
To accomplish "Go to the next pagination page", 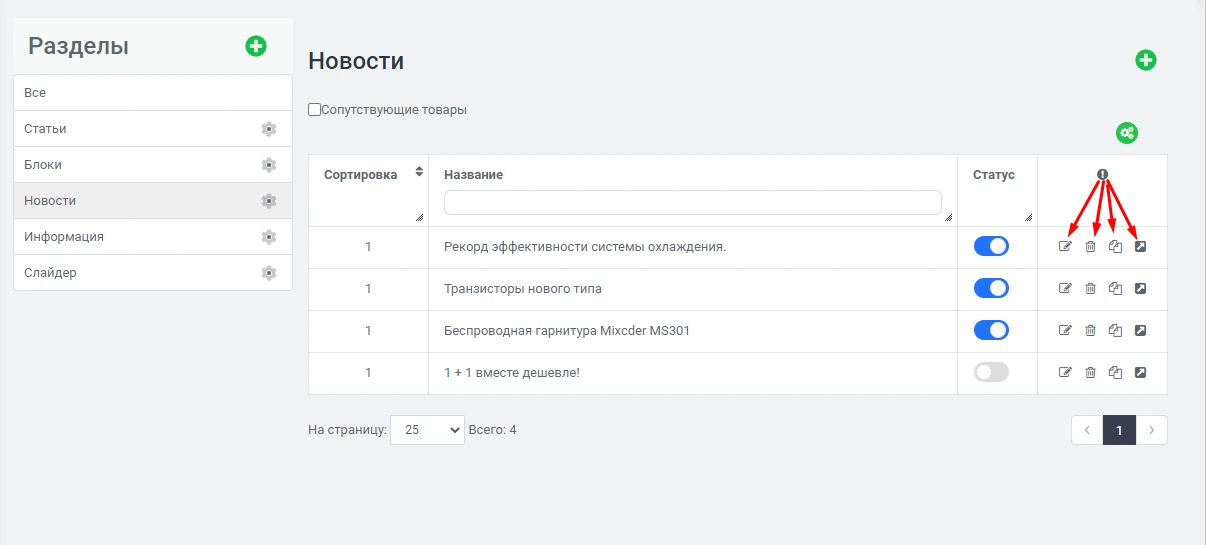I will [x=1152, y=430].
